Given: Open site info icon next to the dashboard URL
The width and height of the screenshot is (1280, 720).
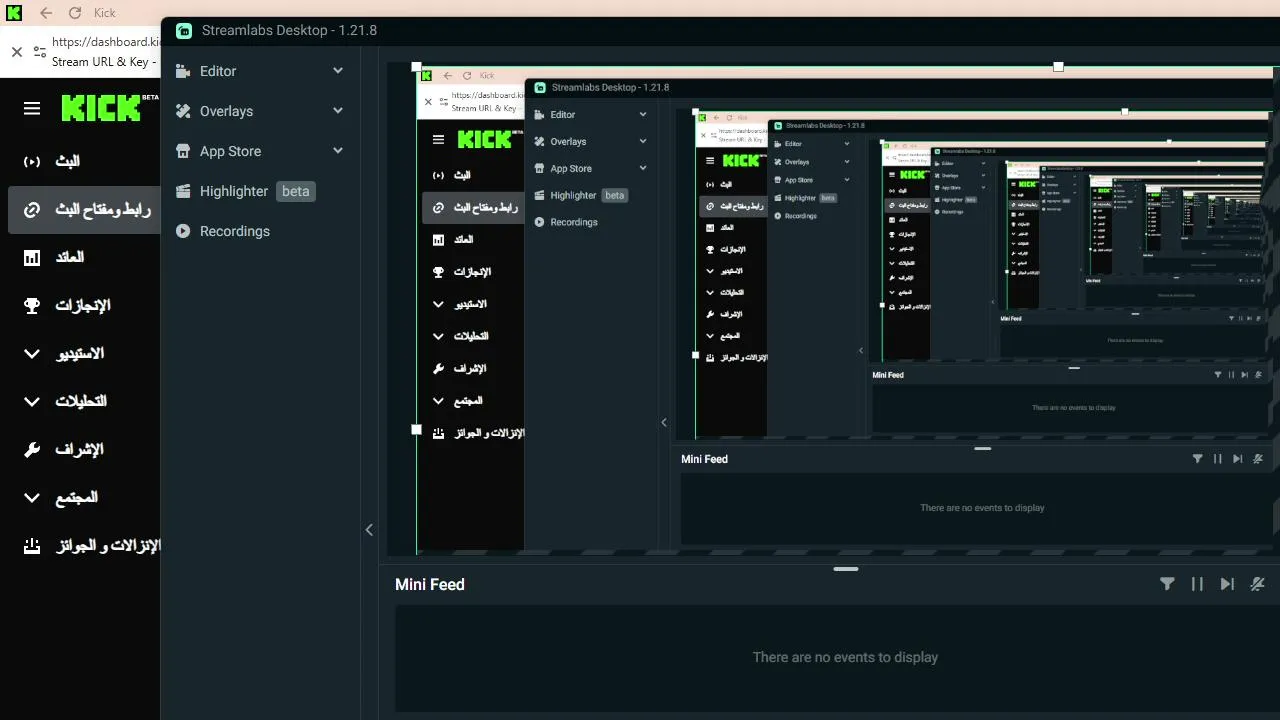Looking at the screenshot, I should click(x=39, y=52).
